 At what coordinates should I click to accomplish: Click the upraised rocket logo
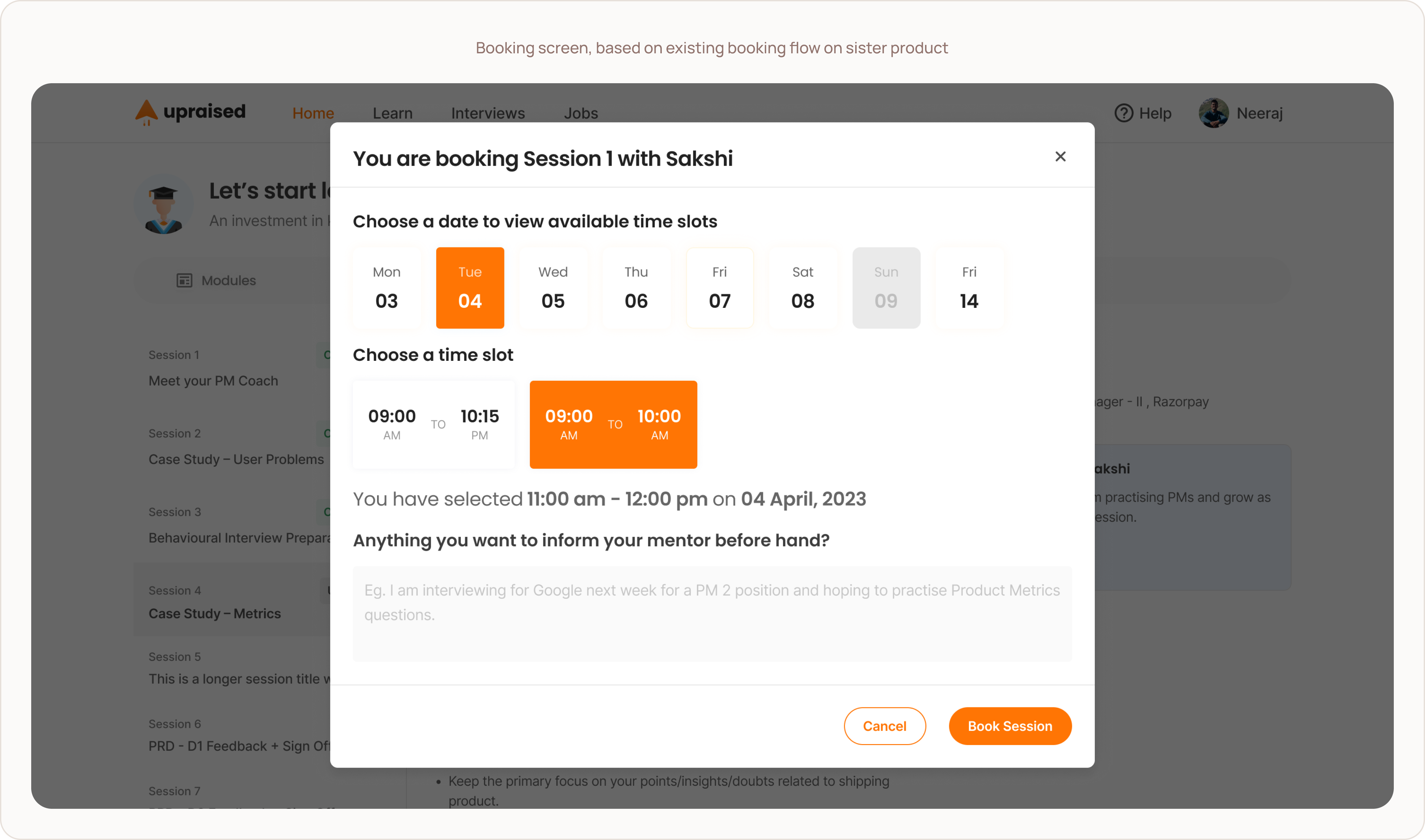(x=146, y=113)
